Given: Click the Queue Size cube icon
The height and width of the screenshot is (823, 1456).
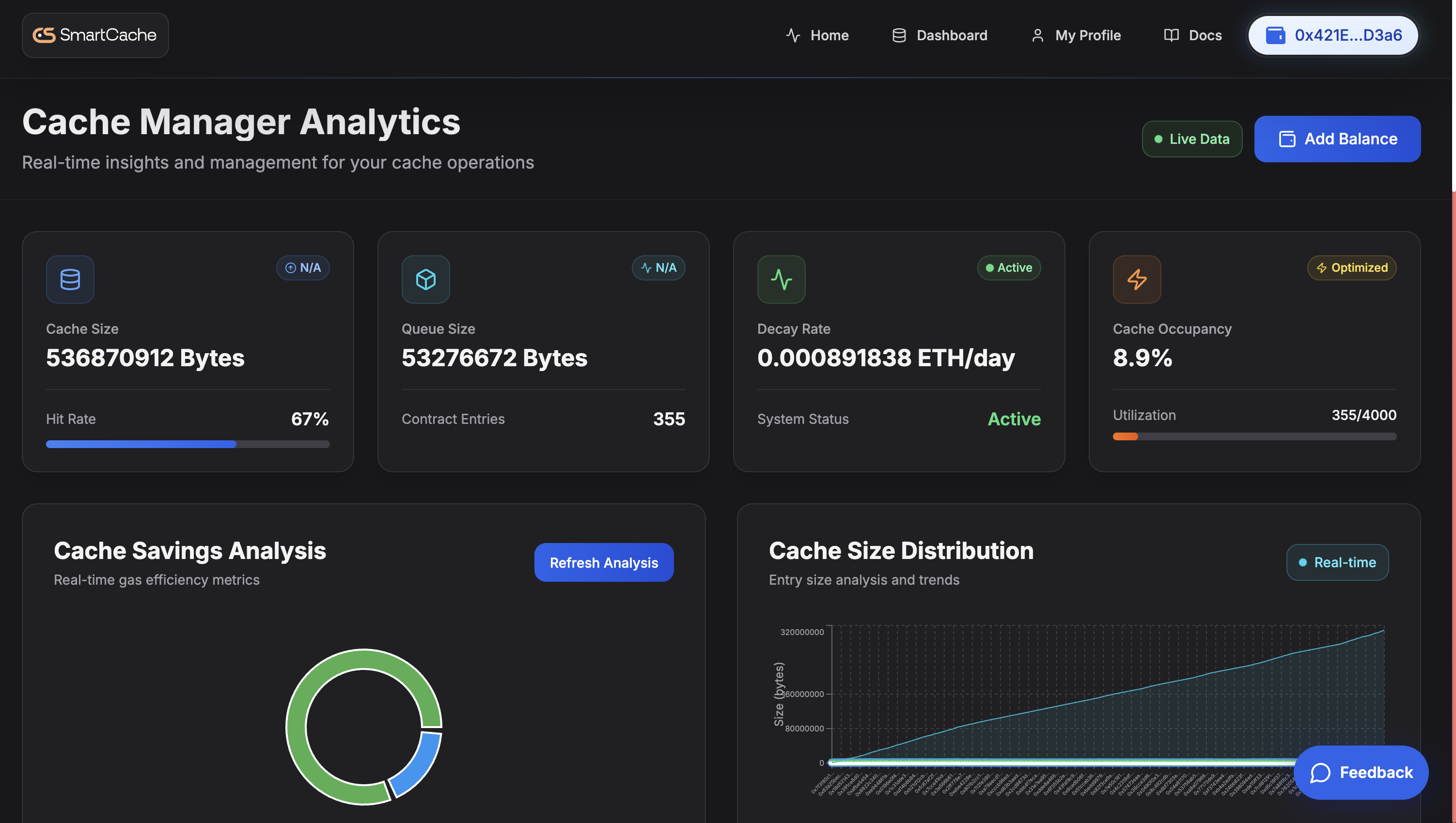Looking at the screenshot, I should (425, 279).
